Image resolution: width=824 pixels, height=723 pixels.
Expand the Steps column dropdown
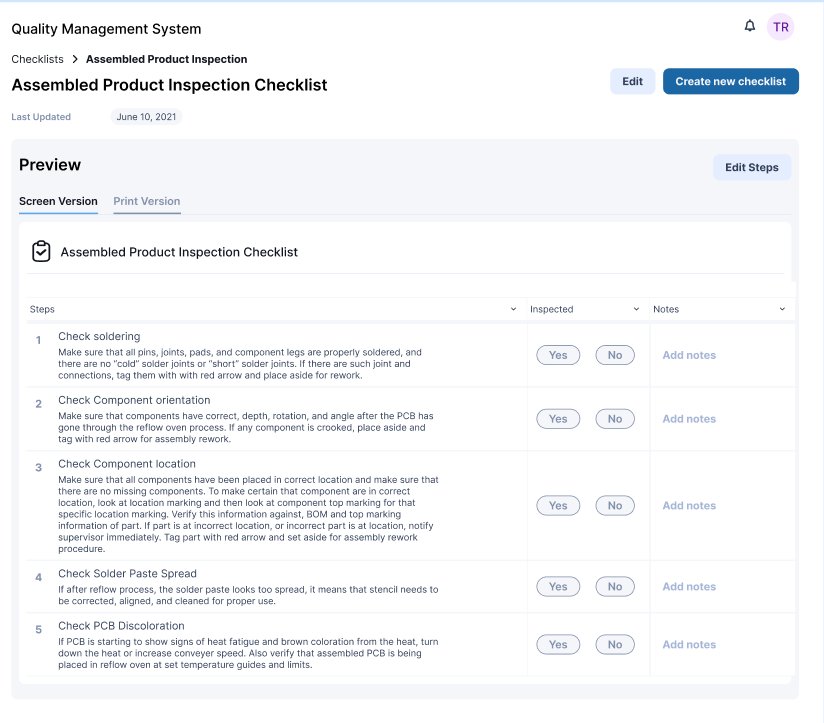pyautogui.click(x=514, y=310)
